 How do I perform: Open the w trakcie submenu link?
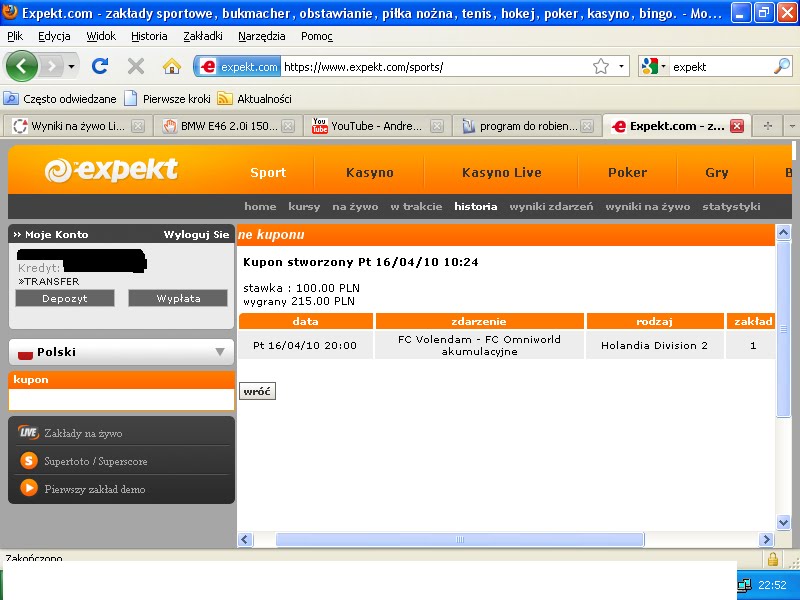pyautogui.click(x=416, y=207)
